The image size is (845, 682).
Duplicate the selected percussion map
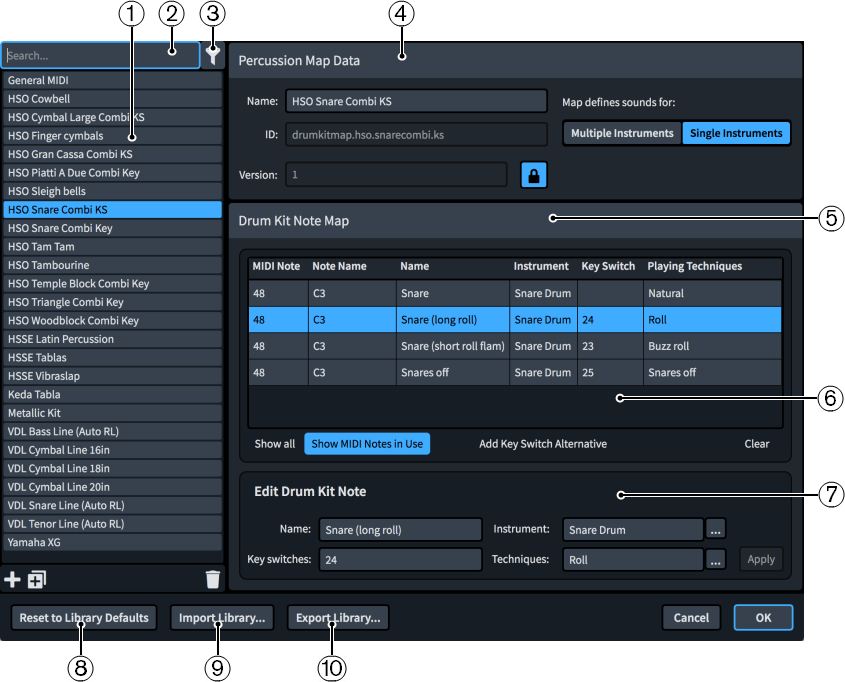click(x=34, y=578)
